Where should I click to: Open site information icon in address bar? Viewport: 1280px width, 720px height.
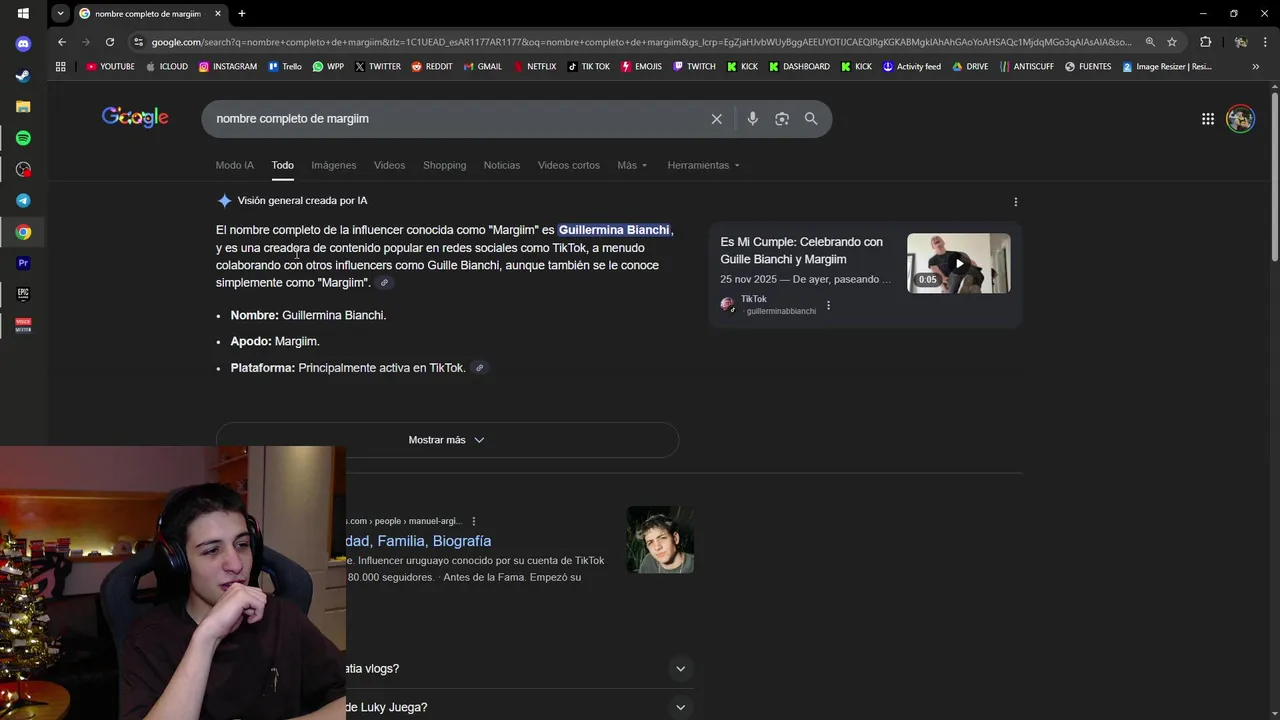click(139, 42)
